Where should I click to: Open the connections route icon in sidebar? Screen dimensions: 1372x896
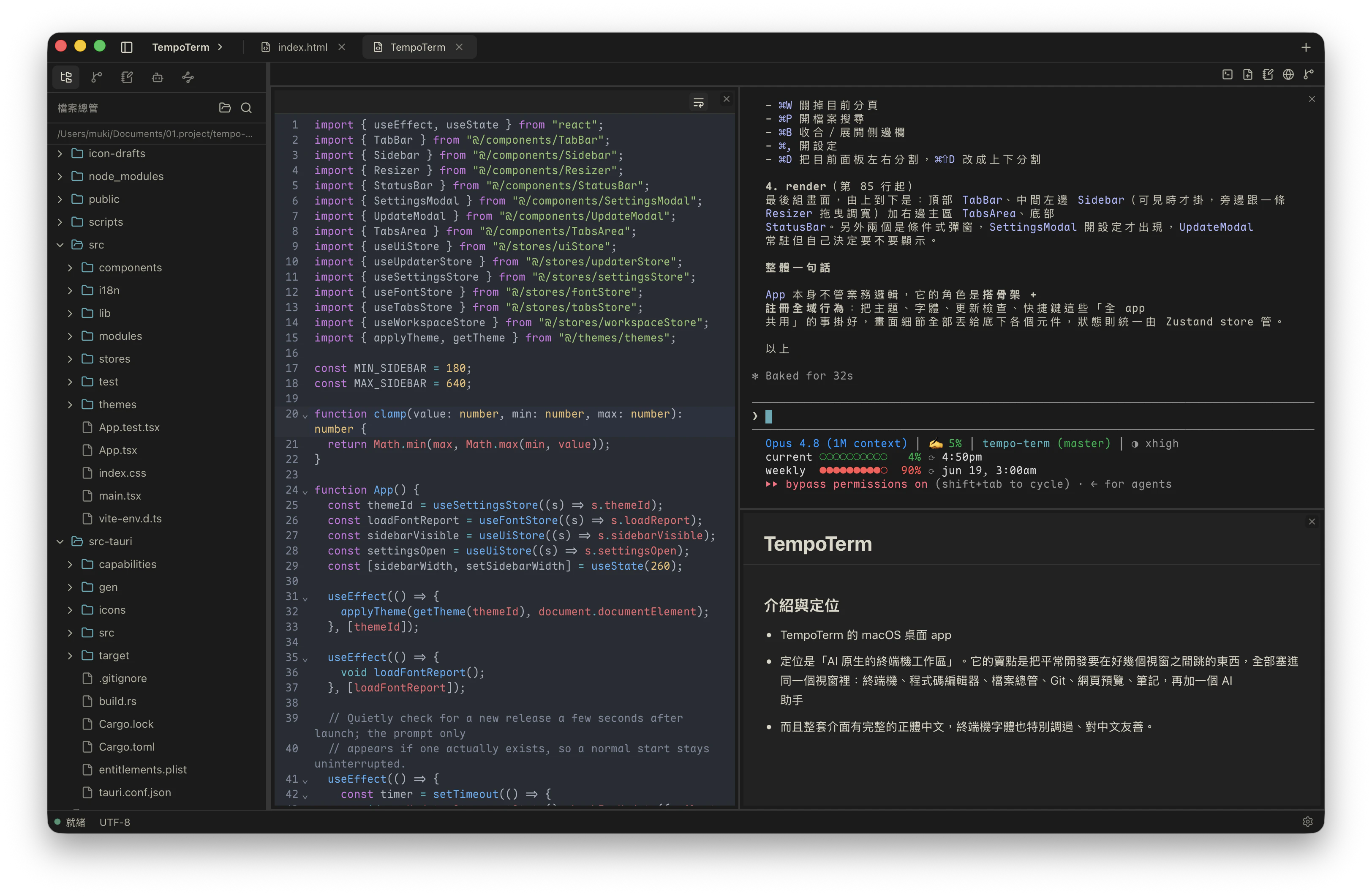coord(188,77)
